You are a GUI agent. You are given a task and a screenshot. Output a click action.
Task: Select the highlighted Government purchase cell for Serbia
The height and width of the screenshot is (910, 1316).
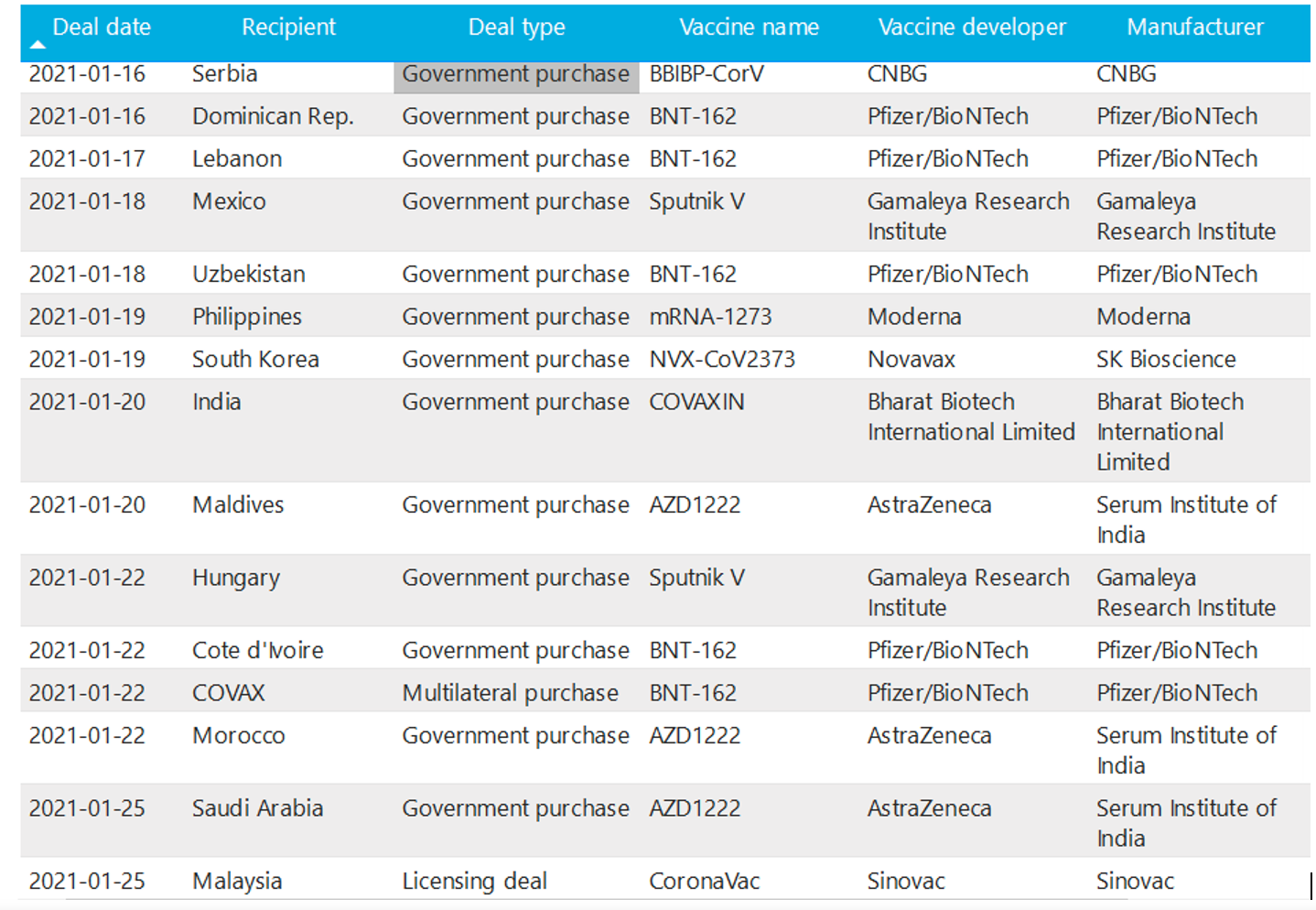point(515,74)
